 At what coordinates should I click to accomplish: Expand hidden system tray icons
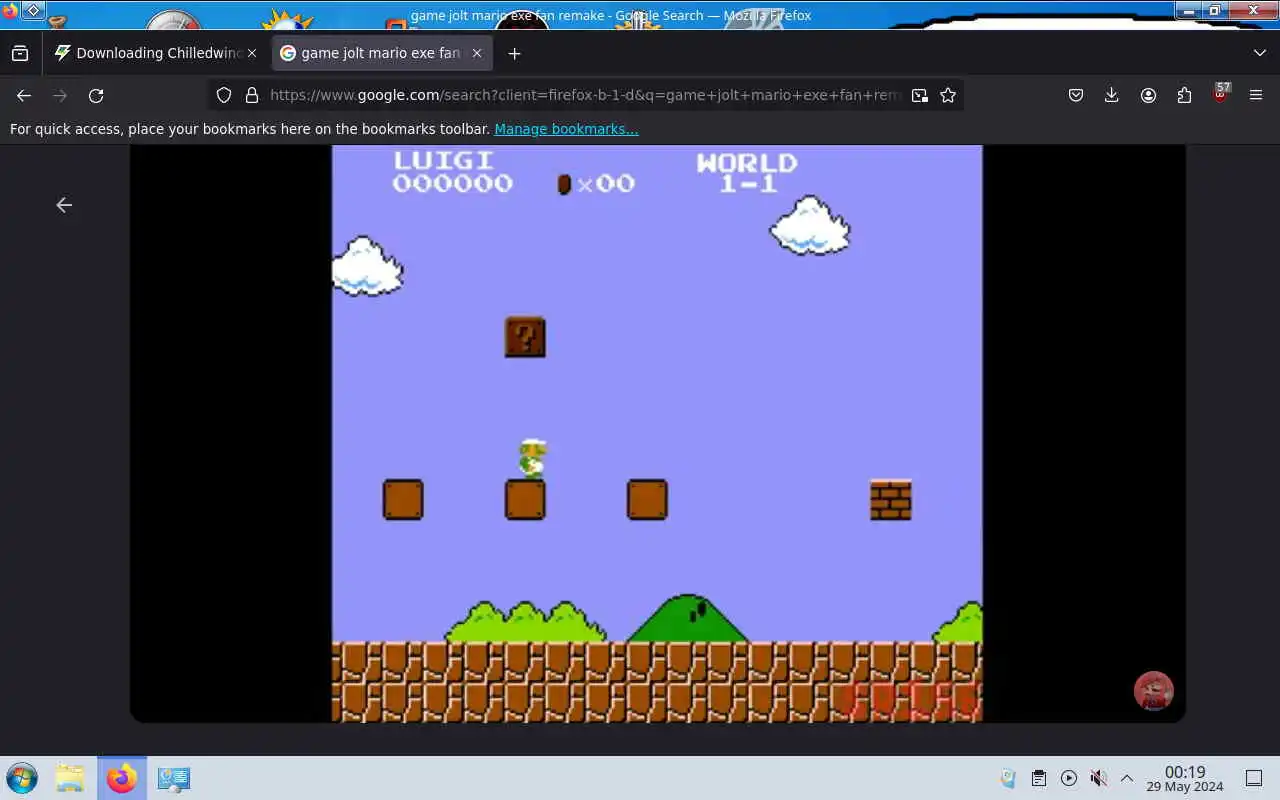point(1127,778)
